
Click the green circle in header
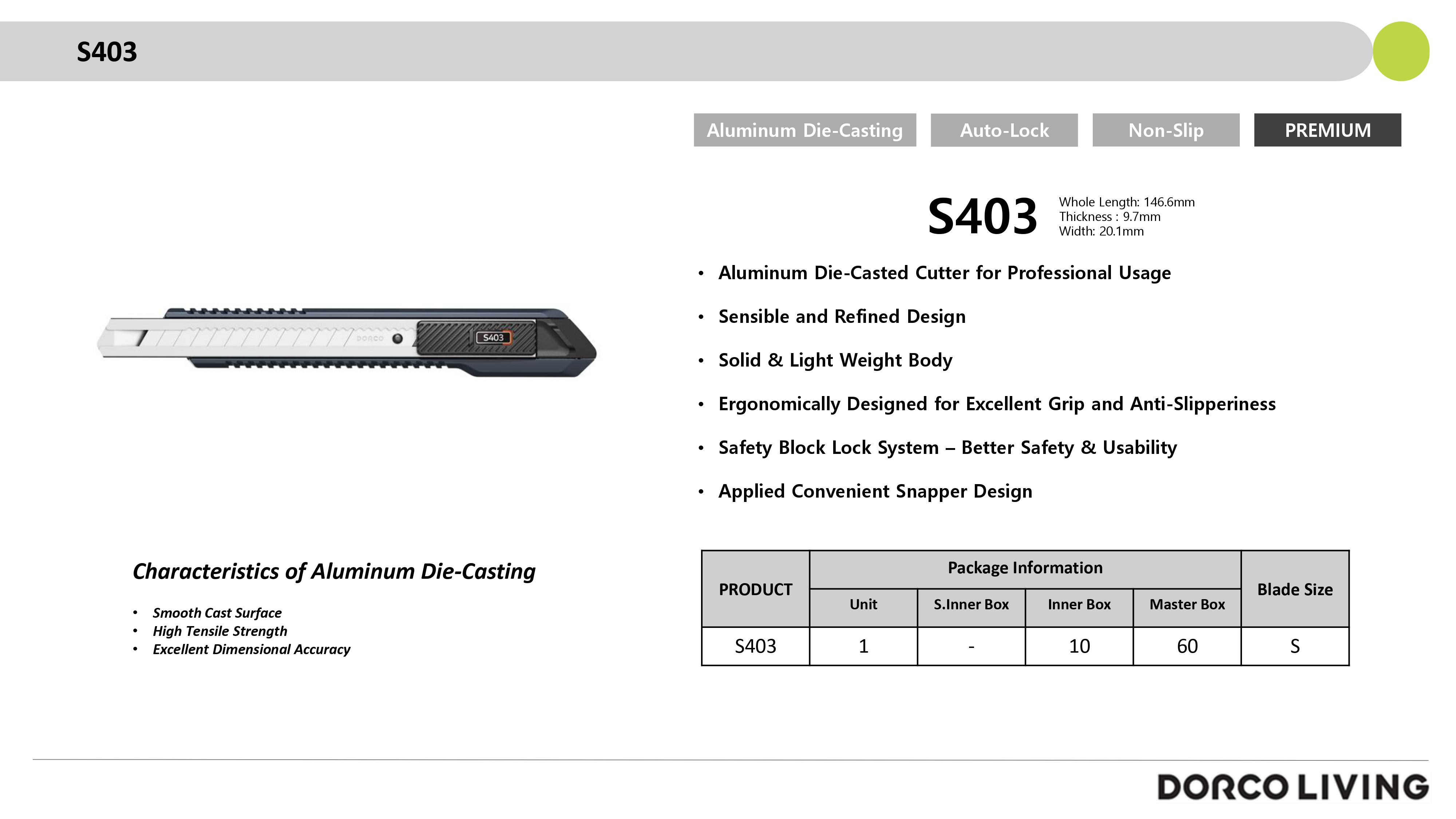(1401, 51)
